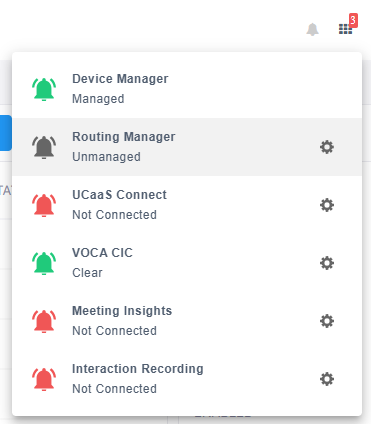The height and width of the screenshot is (424, 371).
Task: Open Meeting Insights settings gear
Action: pos(327,321)
